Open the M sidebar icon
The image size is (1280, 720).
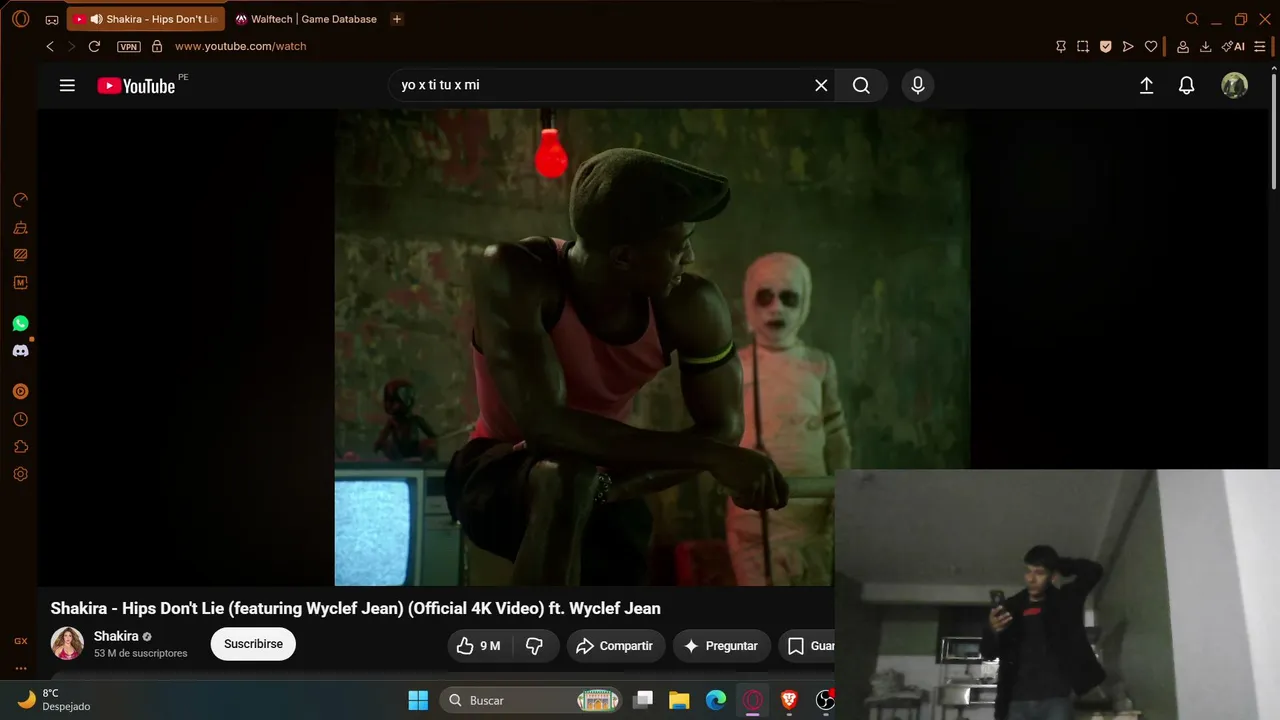pos(20,283)
